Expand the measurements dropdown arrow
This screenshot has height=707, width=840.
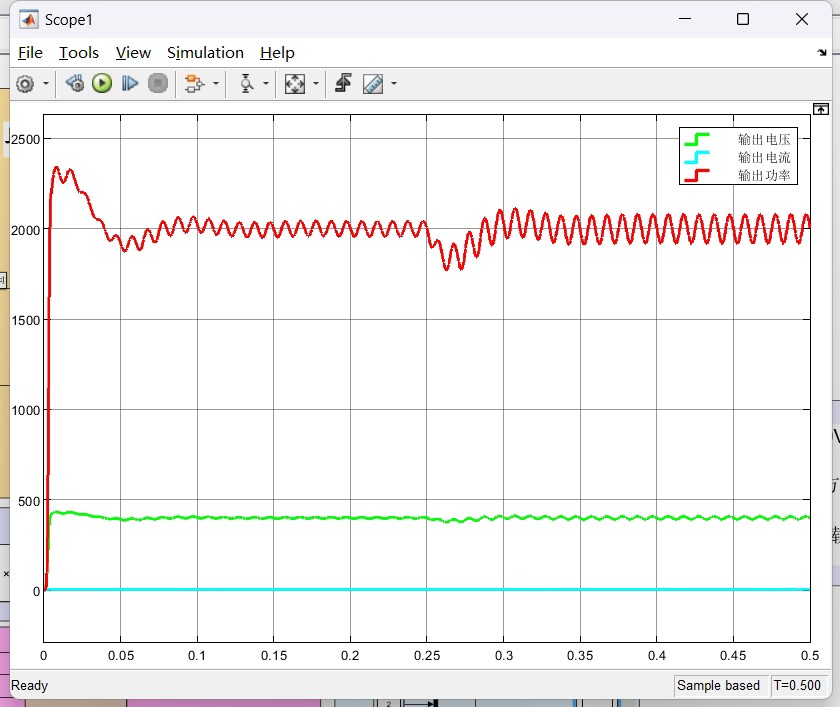(x=394, y=84)
